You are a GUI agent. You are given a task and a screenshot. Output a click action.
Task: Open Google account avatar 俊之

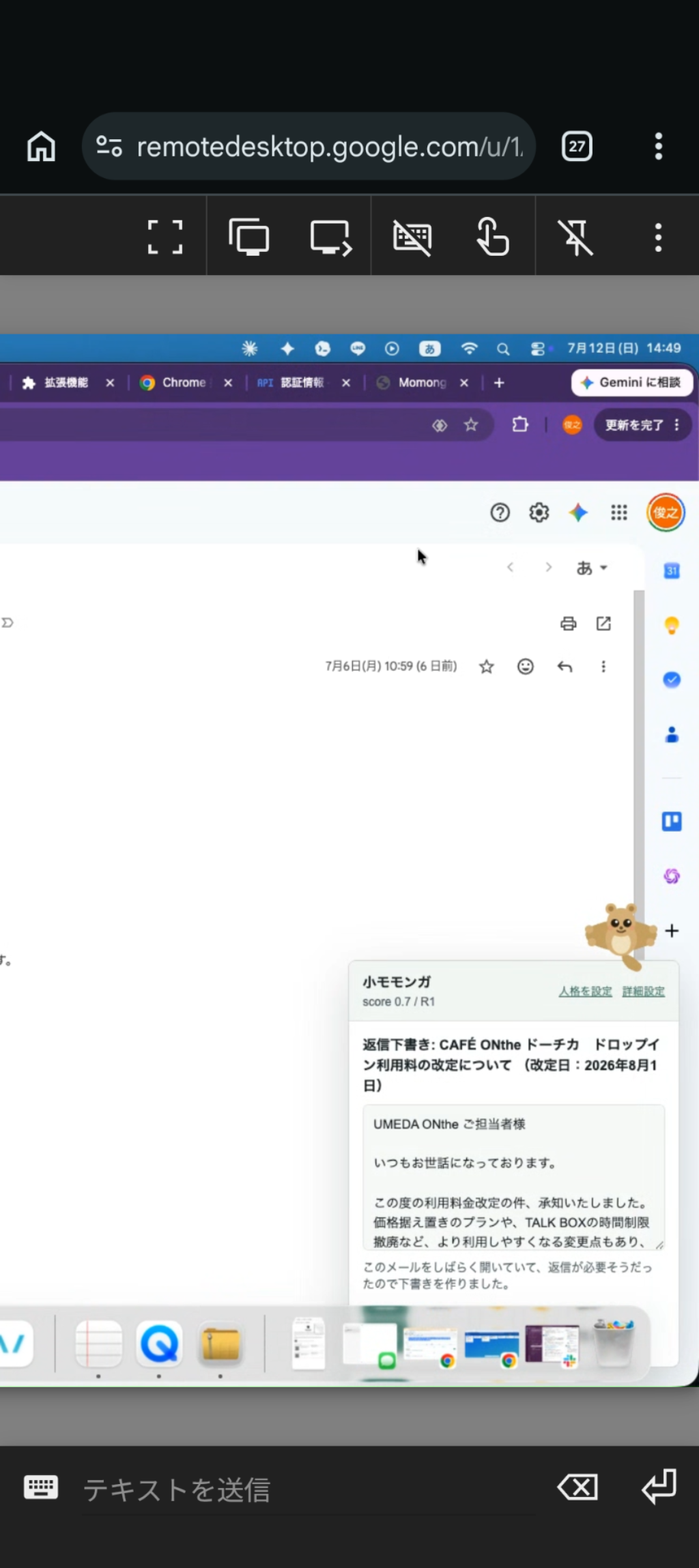(666, 512)
